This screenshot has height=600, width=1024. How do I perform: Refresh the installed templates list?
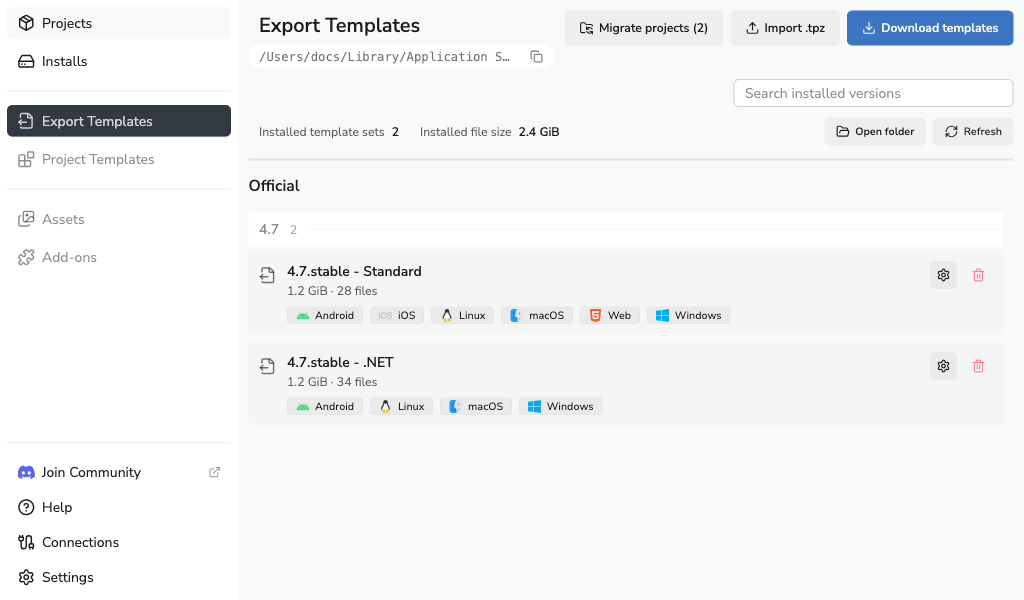[972, 132]
